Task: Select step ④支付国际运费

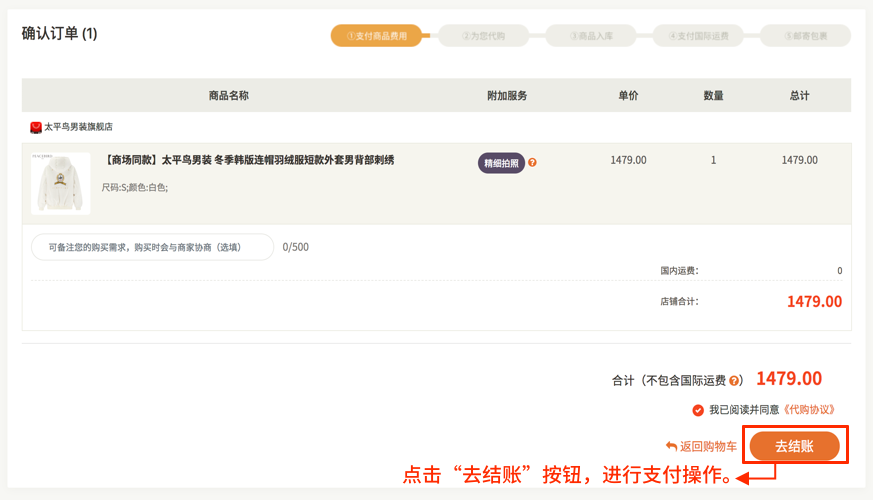Action: point(698,36)
